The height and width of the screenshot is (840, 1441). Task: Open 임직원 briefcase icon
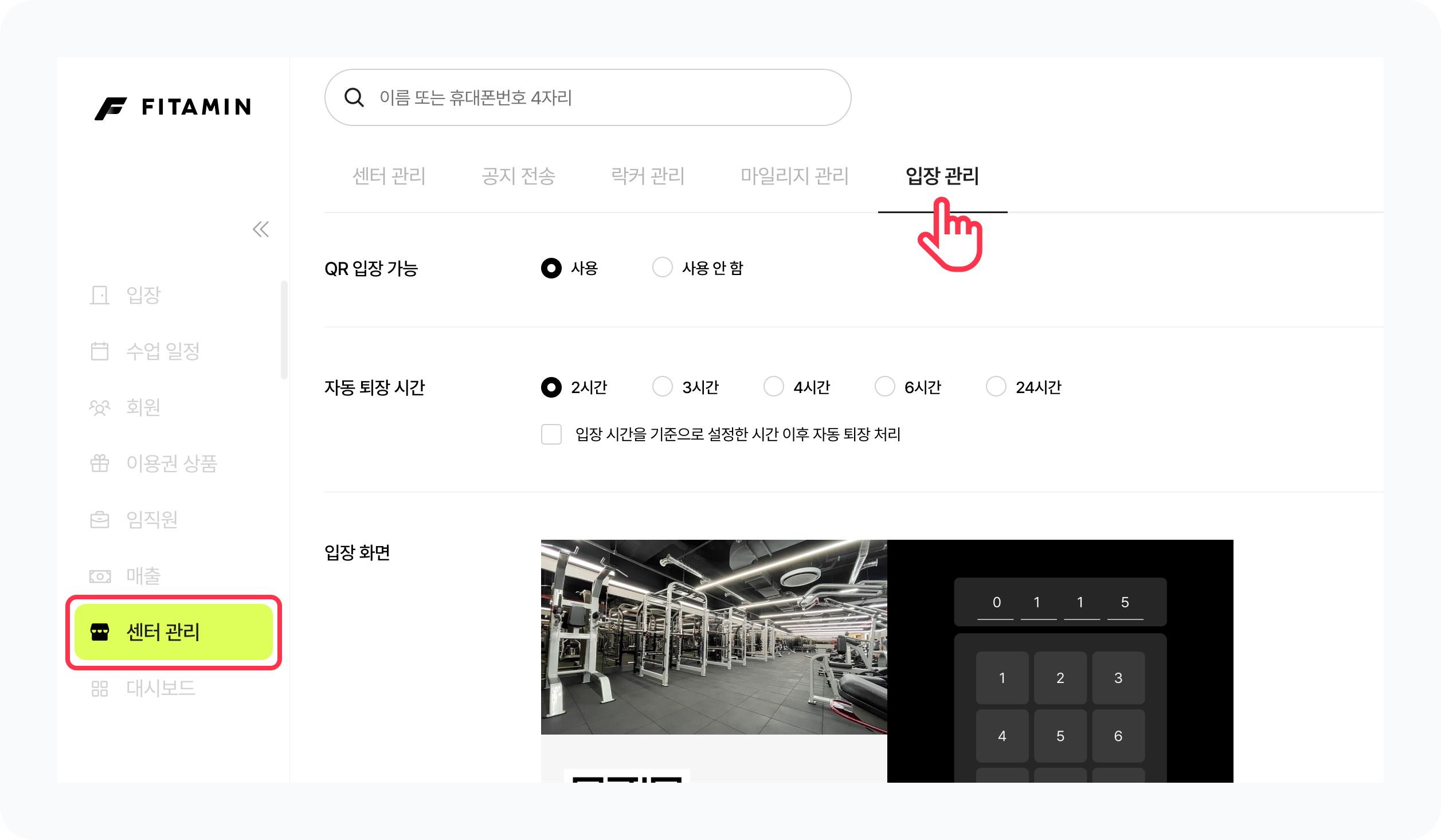[x=100, y=520]
